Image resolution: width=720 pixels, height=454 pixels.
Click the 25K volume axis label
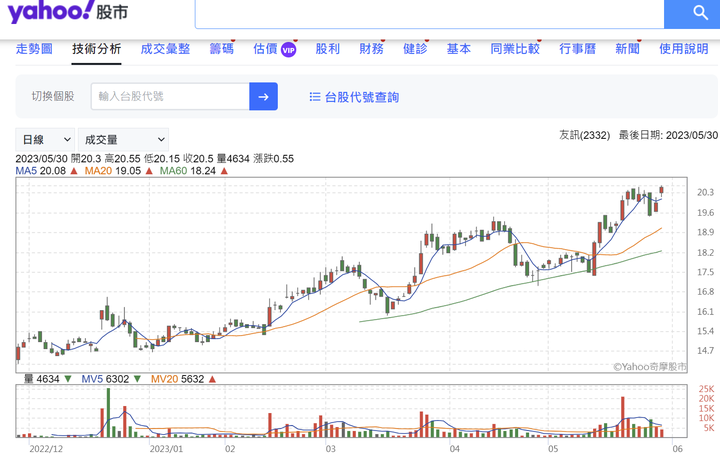point(706,389)
